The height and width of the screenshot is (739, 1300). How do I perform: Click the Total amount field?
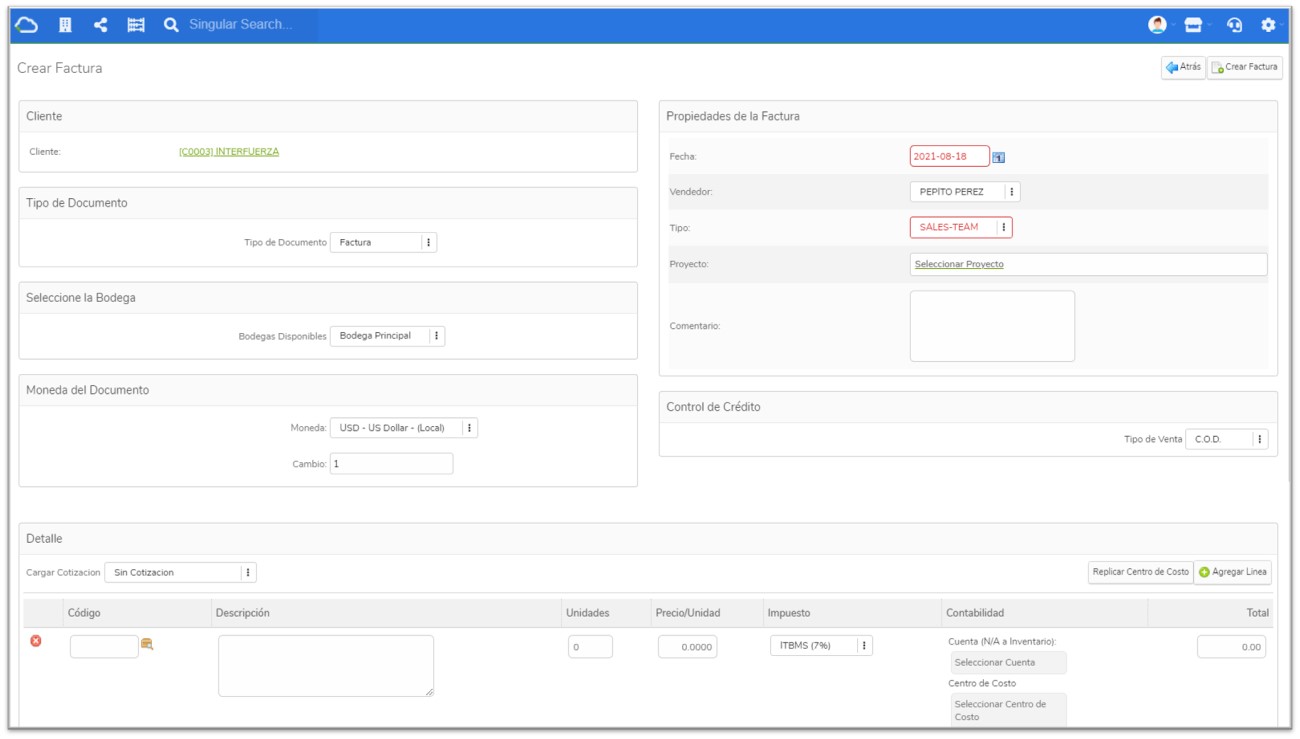[1231, 647]
